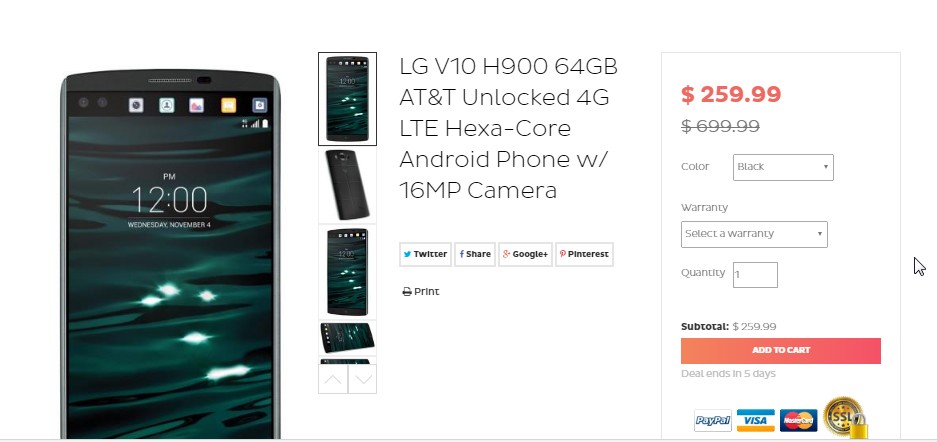This screenshot has width=937, height=442.
Task: Click the Facebook Share button
Action: coord(475,254)
